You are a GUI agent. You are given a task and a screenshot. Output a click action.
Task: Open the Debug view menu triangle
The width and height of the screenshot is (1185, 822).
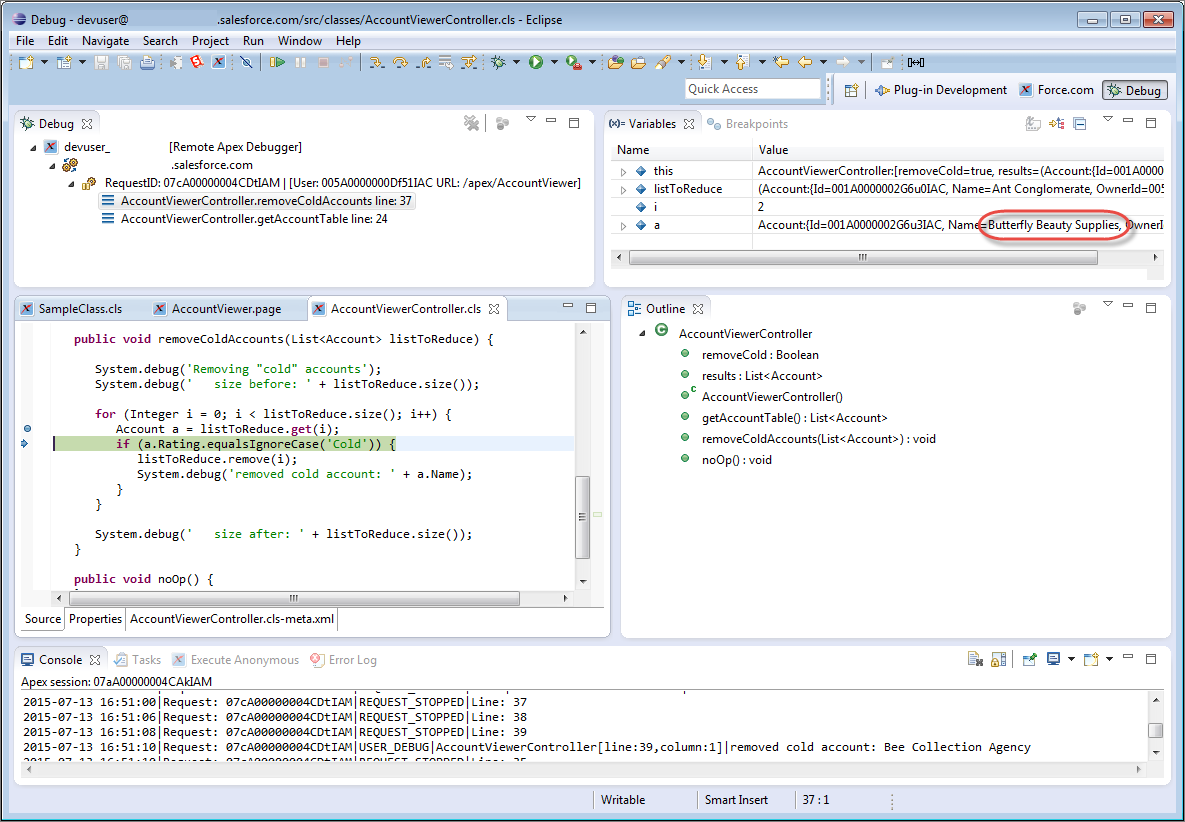531,119
